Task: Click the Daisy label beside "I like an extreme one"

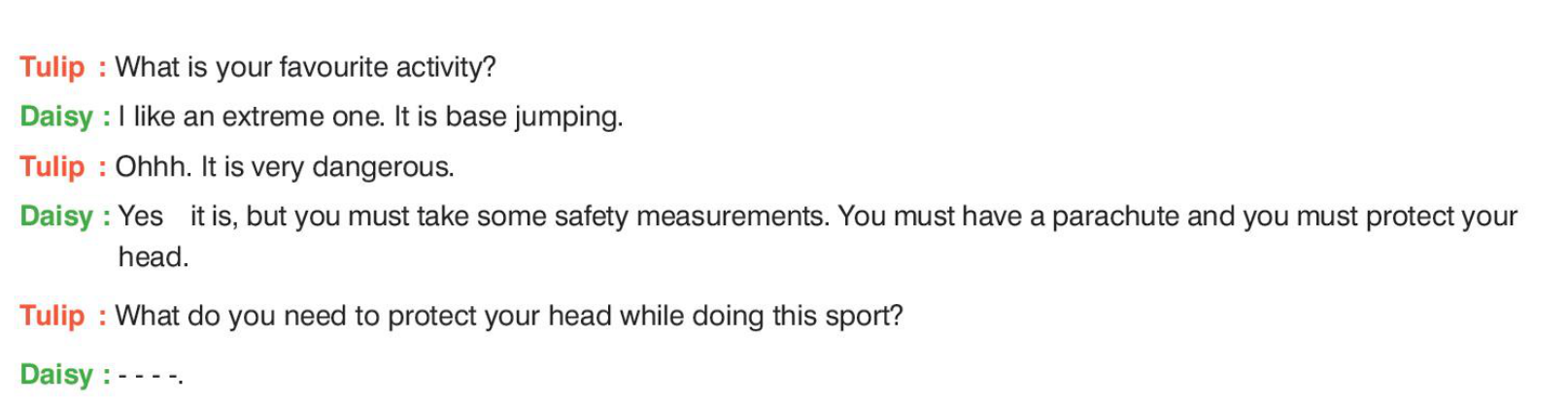Action: point(56,117)
